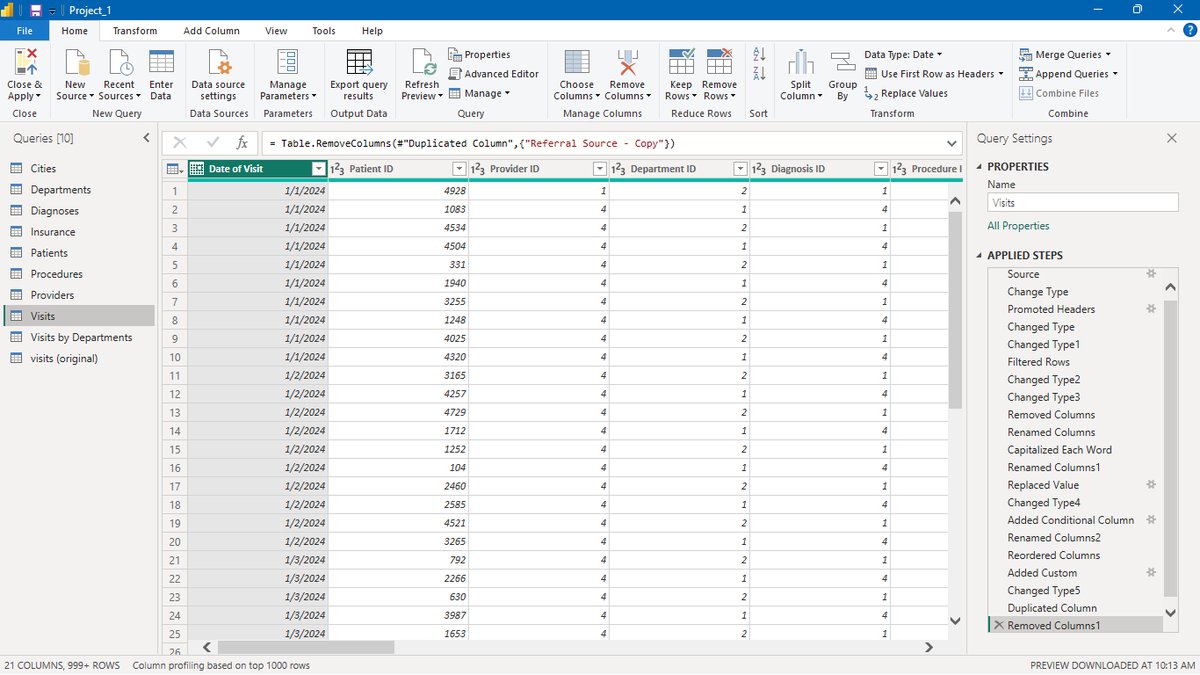The height and width of the screenshot is (675, 1200).
Task: Open the File tab
Action: click(x=24, y=31)
